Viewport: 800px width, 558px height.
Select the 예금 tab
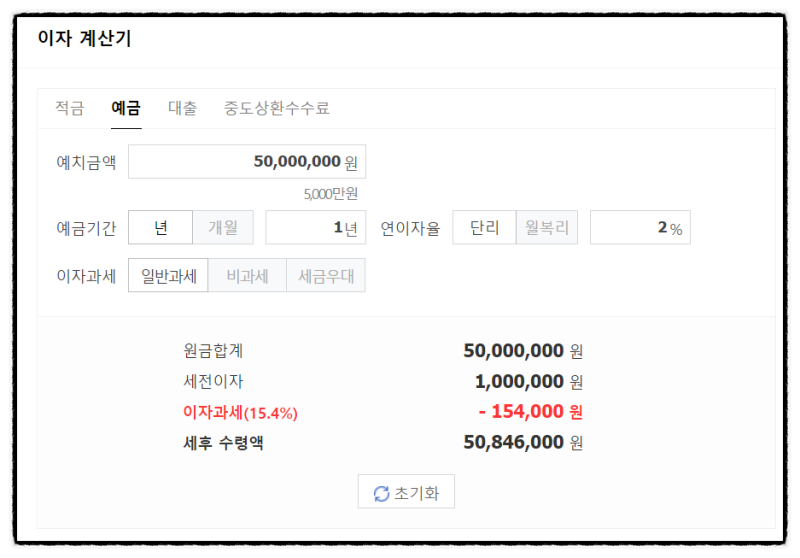click(126, 108)
